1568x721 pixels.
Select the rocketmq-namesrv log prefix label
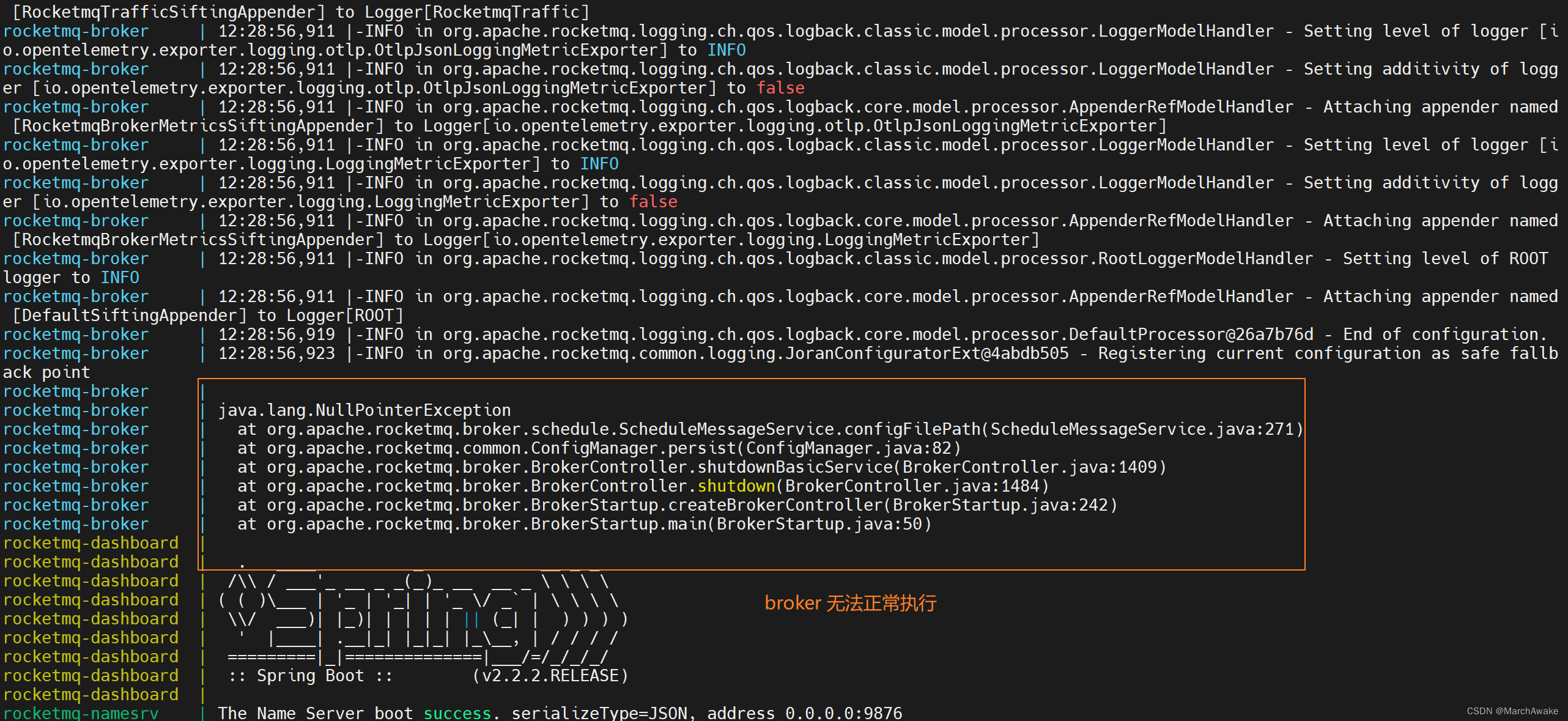pyautogui.click(x=80, y=712)
